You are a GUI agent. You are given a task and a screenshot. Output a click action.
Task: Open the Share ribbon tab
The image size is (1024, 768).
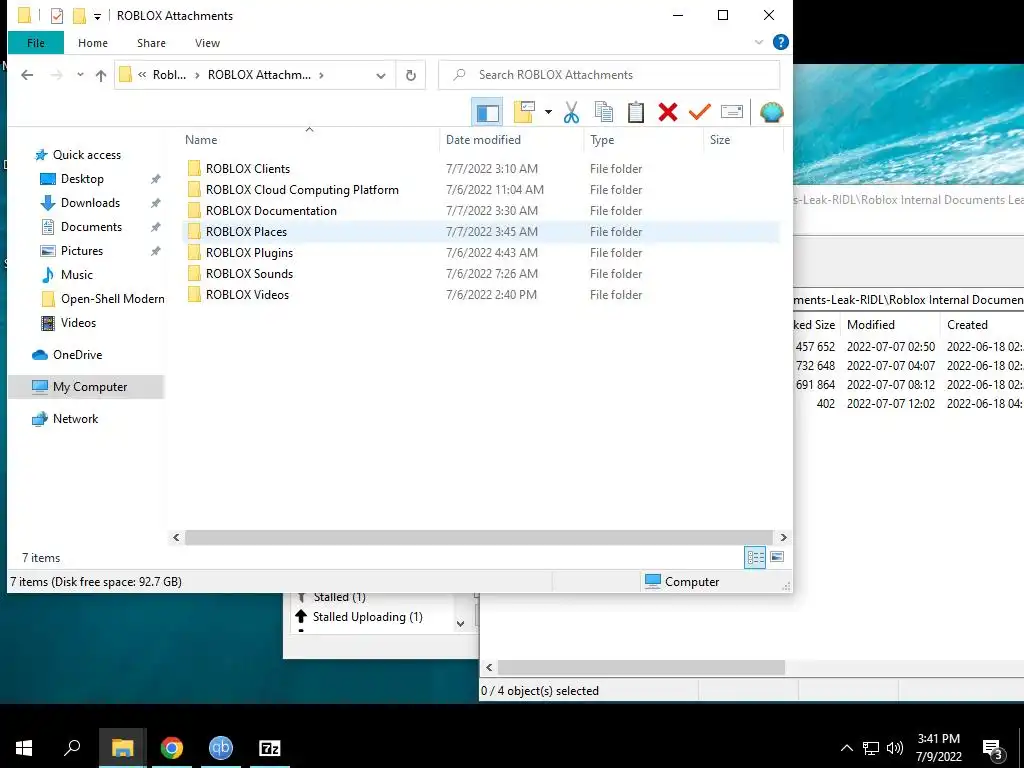(151, 43)
